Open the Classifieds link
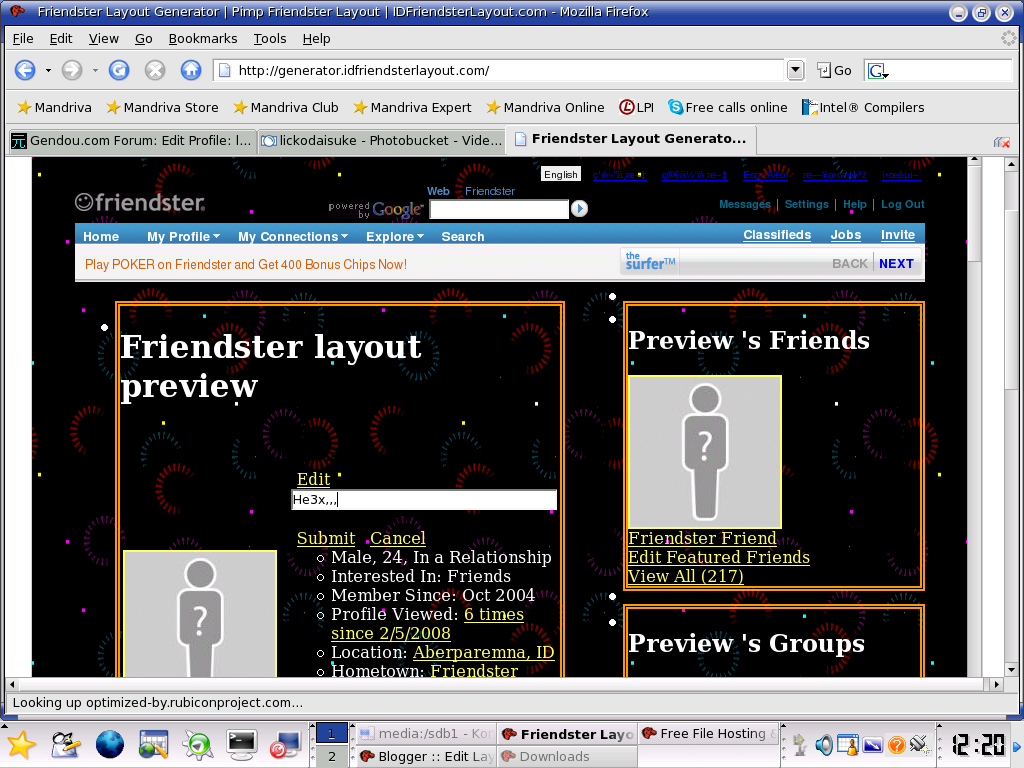The image size is (1024, 768). pyautogui.click(x=776, y=235)
